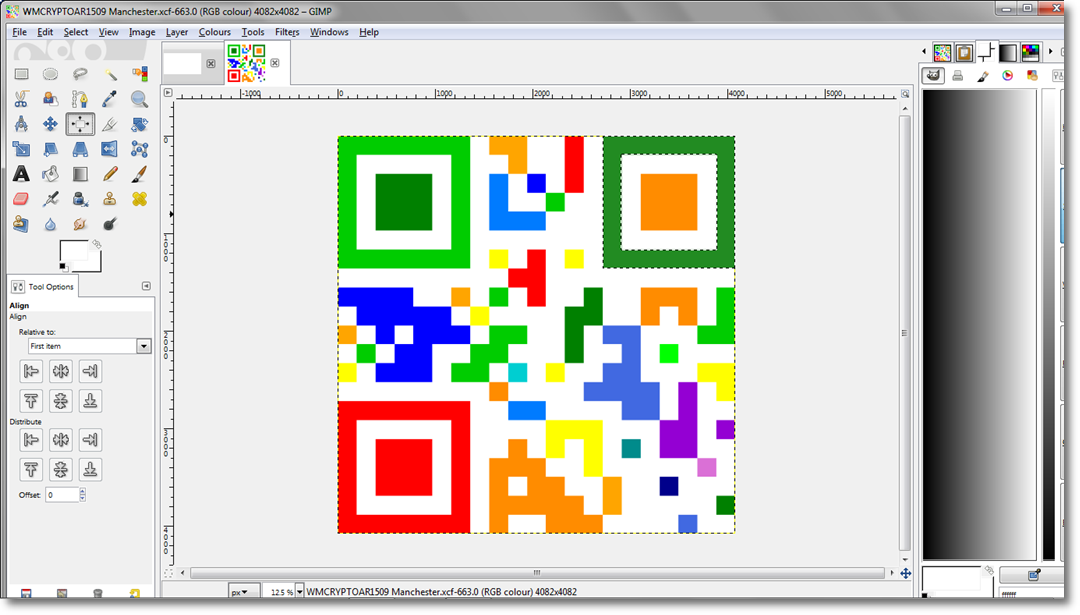This screenshot has height=615, width=1080.
Task: Close the blank white image tab
Action: [211, 63]
